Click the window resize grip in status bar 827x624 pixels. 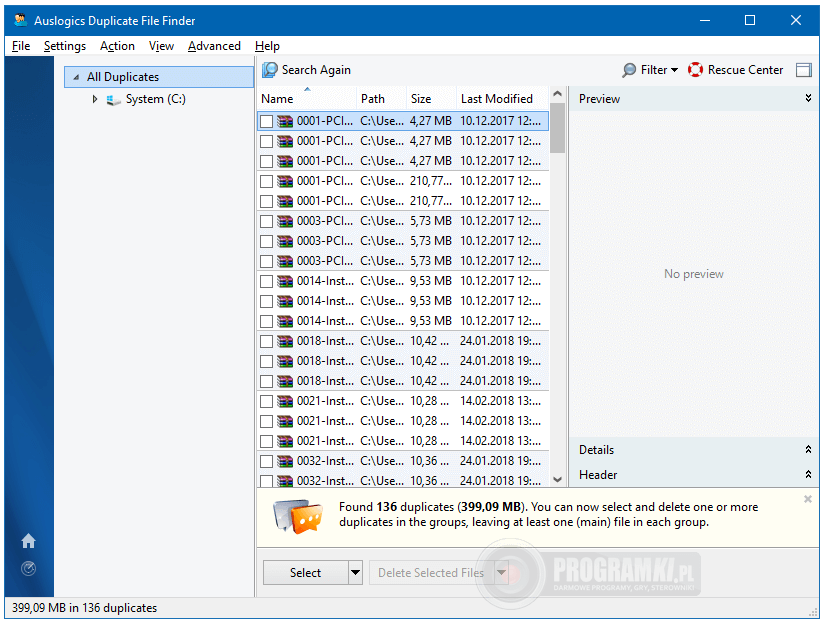(x=813, y=612)
